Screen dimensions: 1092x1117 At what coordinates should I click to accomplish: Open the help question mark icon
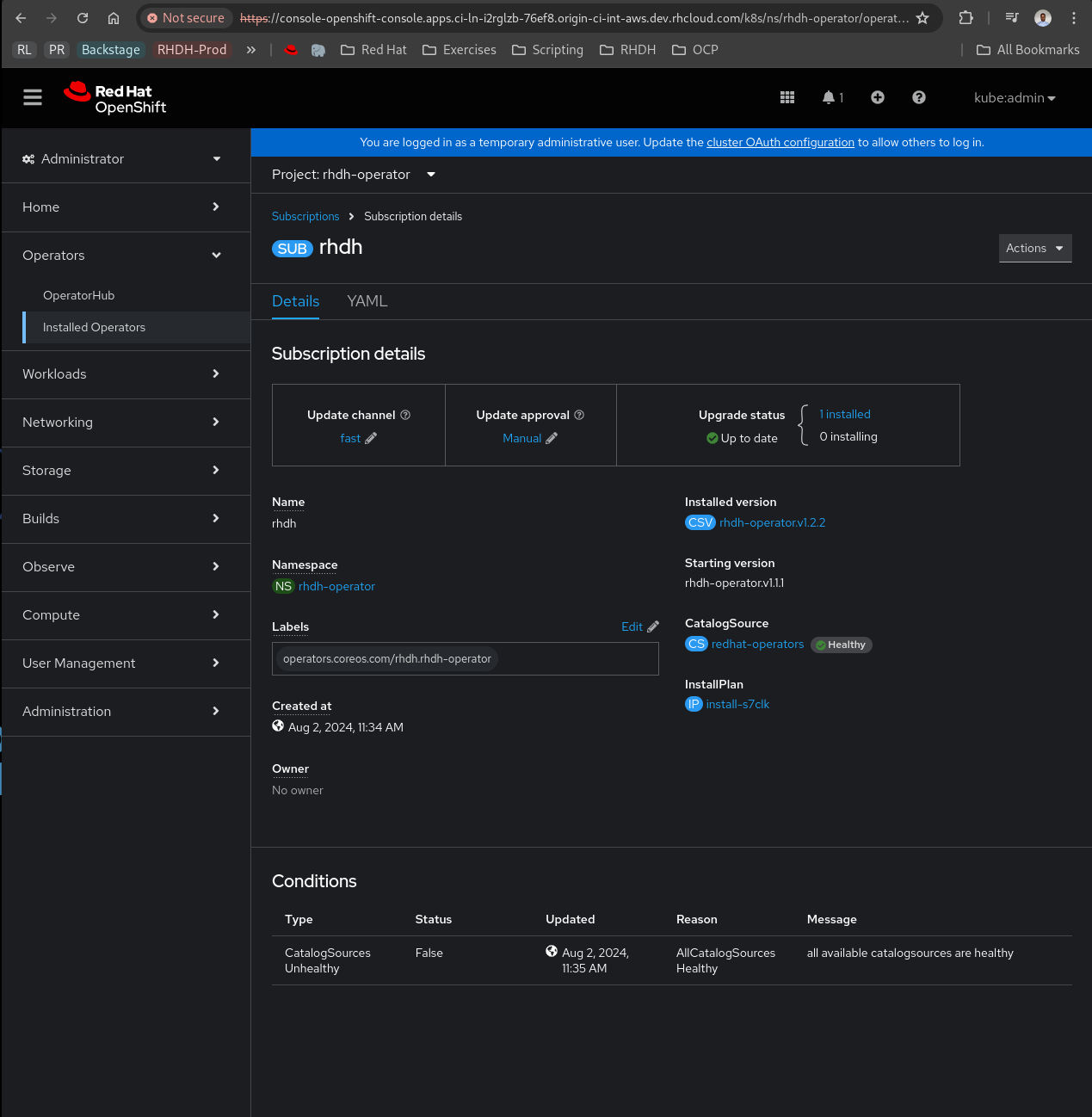[x=918, y=97]
